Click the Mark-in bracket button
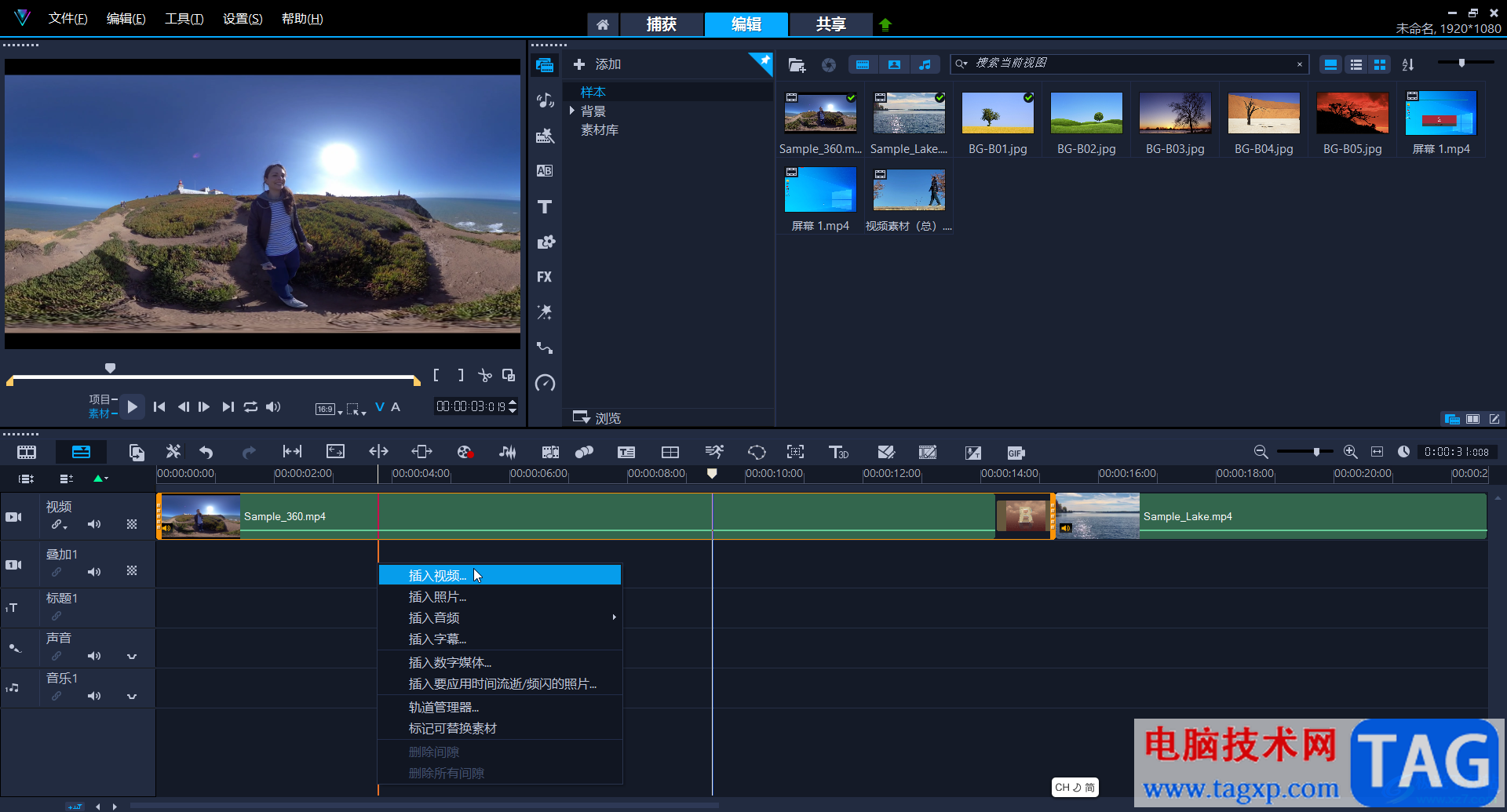This screenshot has height=812, width=1507. pos(436,376)
